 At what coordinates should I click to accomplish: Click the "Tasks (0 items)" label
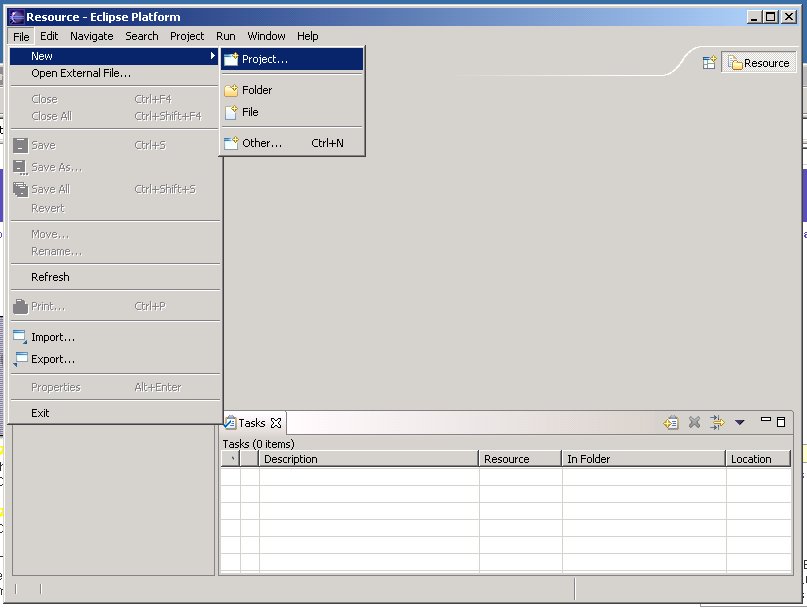[x=258, y=444]
